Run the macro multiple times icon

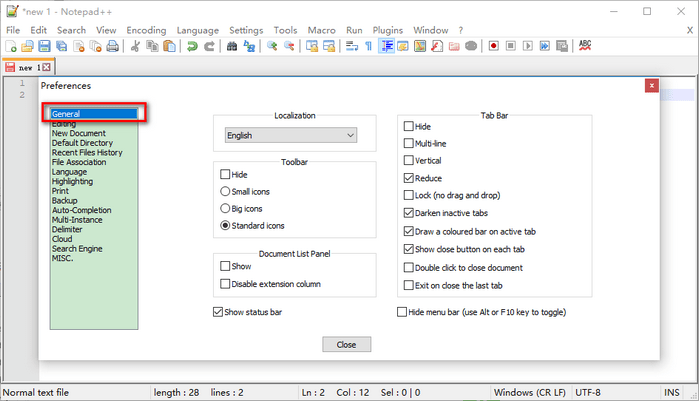(544, 46)
